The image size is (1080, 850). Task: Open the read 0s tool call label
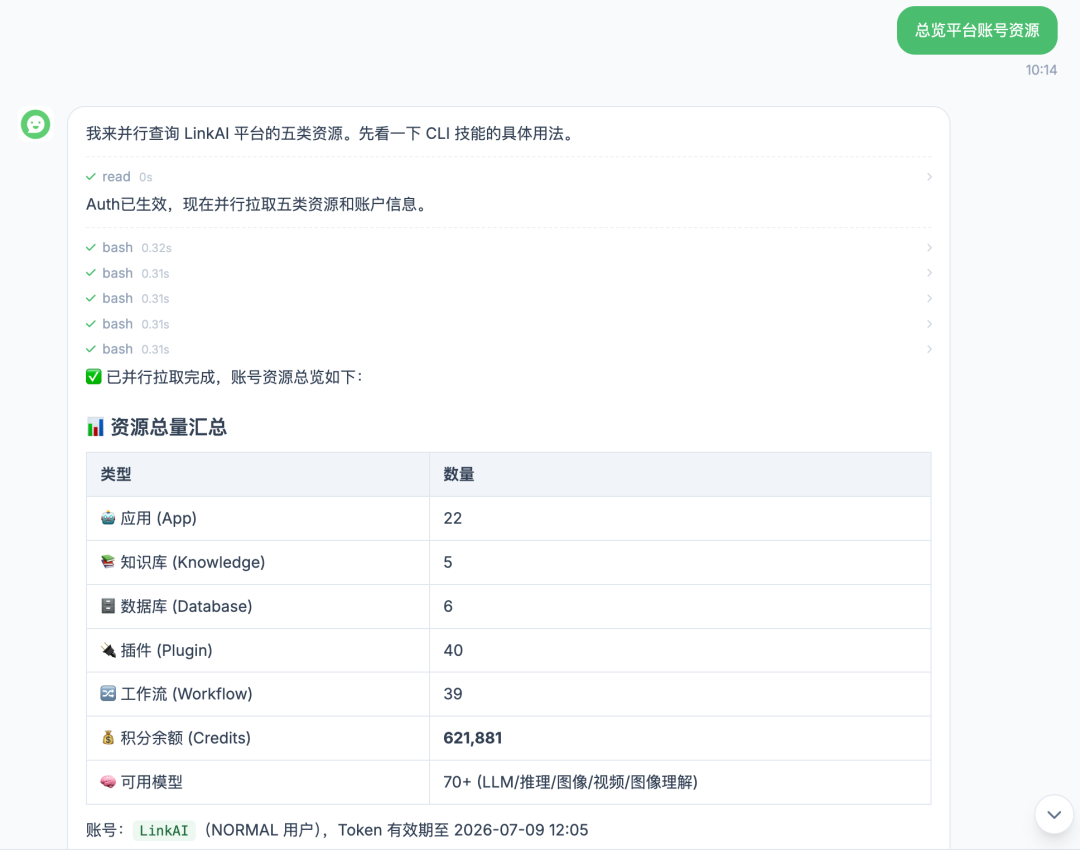[127, 177]
